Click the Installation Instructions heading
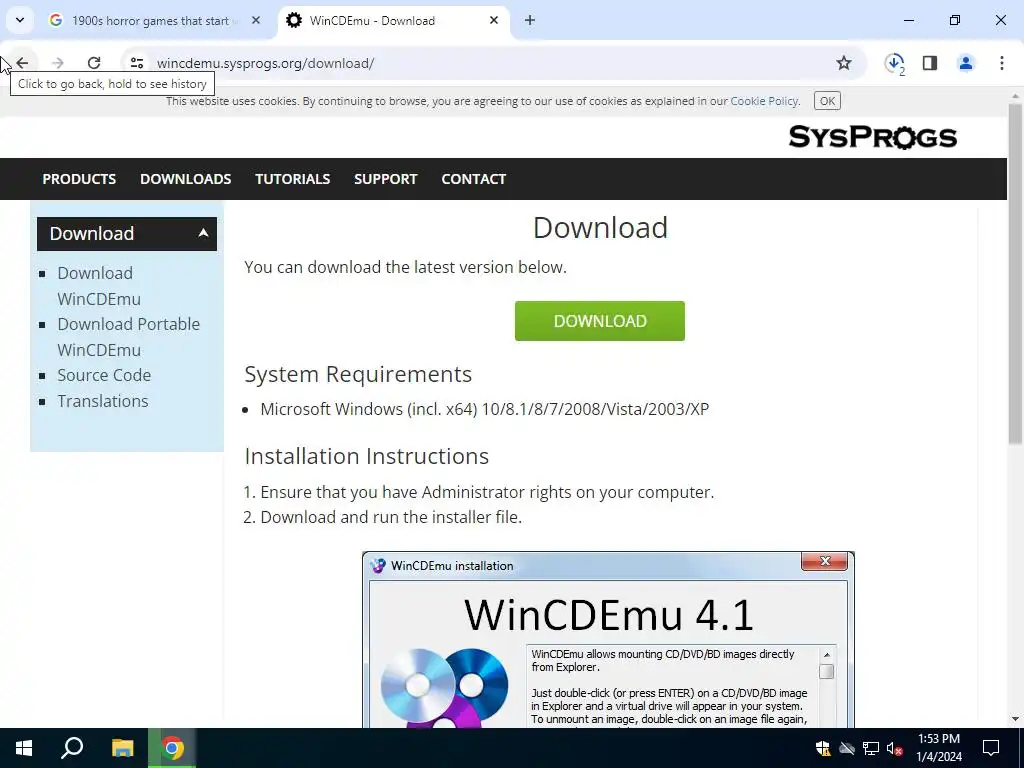 (366, 456)
